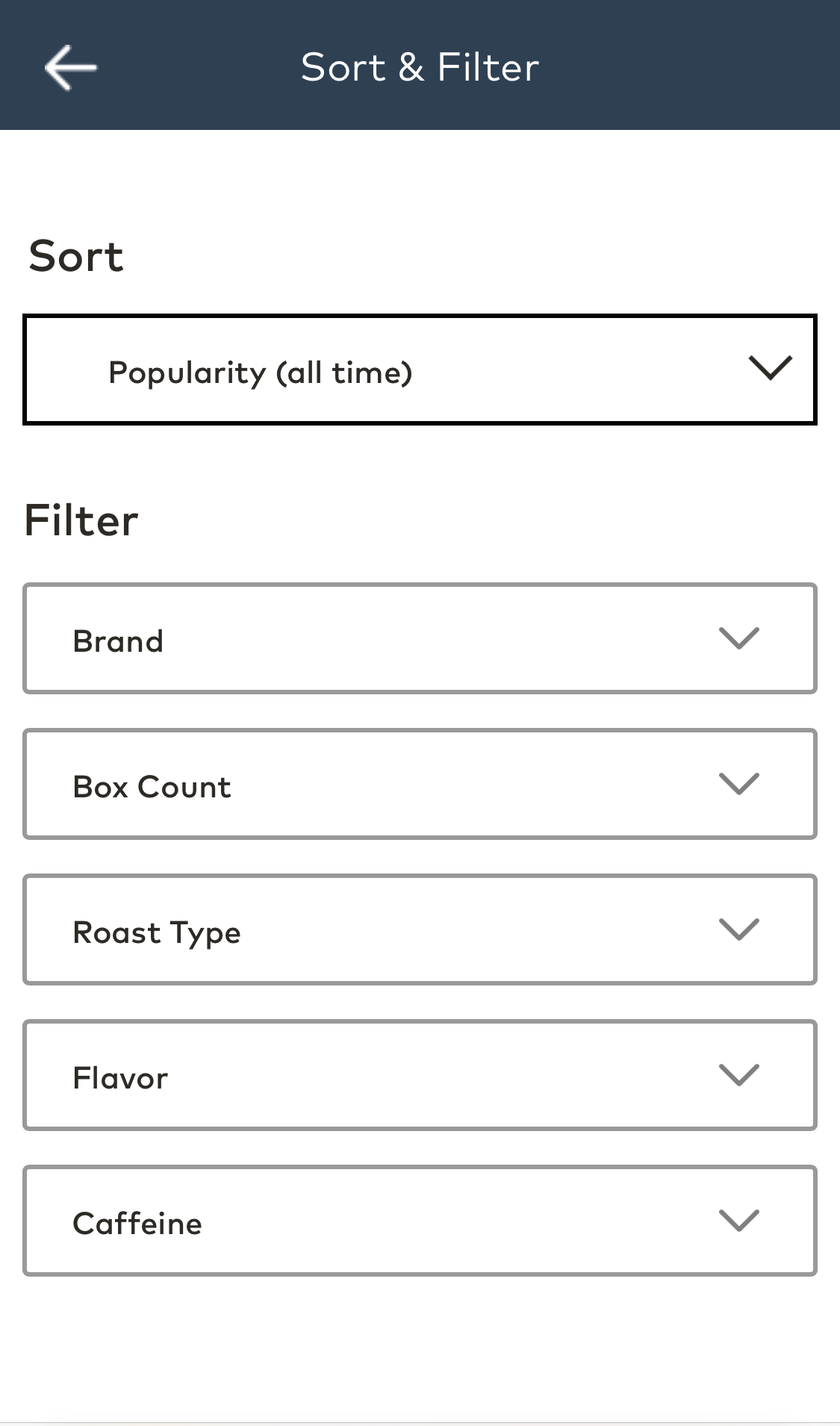Select the Brand filter row label
This screenshot has width=840, height=1426.
pyautogui.click(x=118, y=640)
